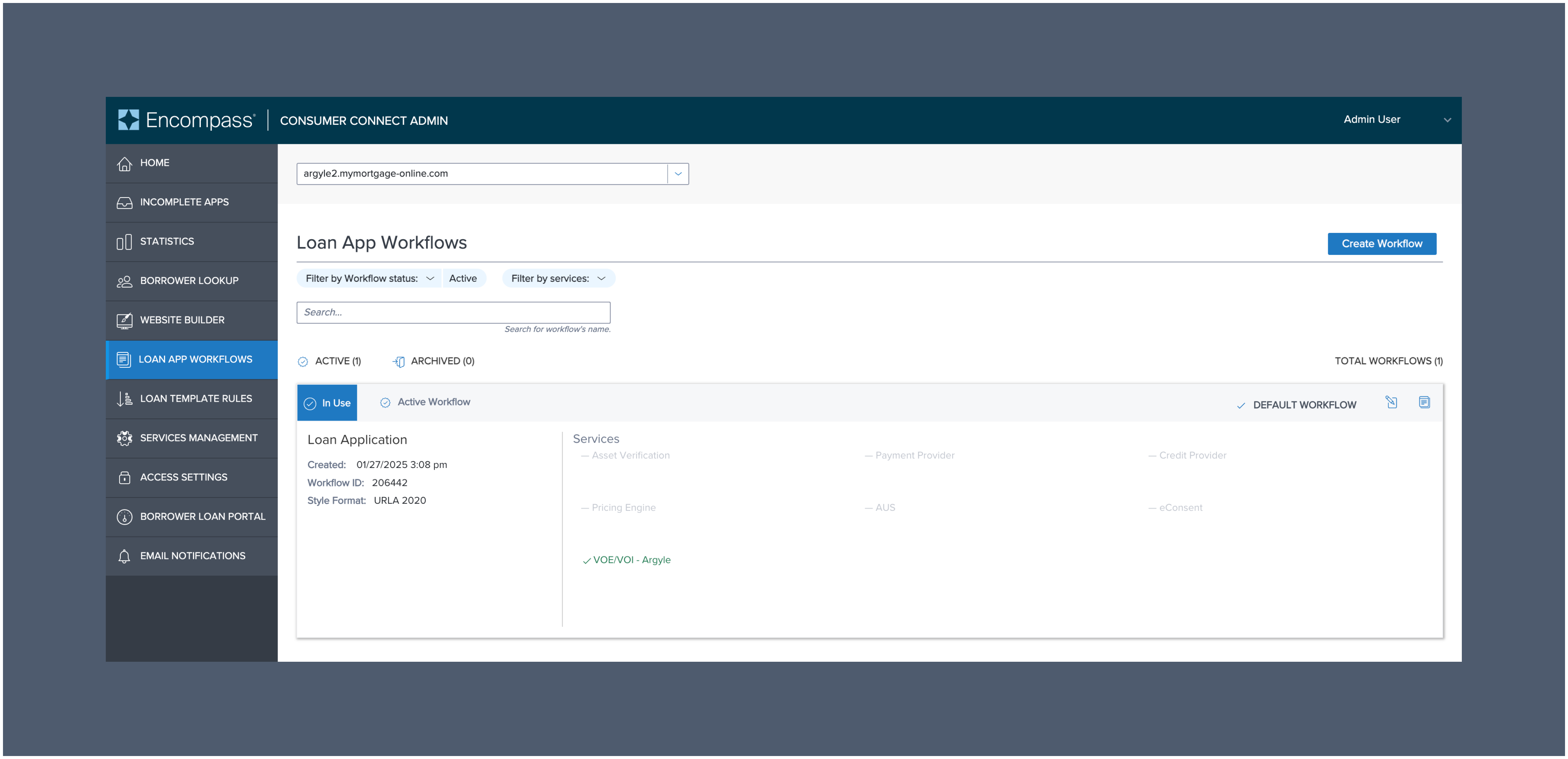Mark the workflow as Default Workflow
Image resolution: width=1568 pixels, height=759 pixels.
point(1297,404)
